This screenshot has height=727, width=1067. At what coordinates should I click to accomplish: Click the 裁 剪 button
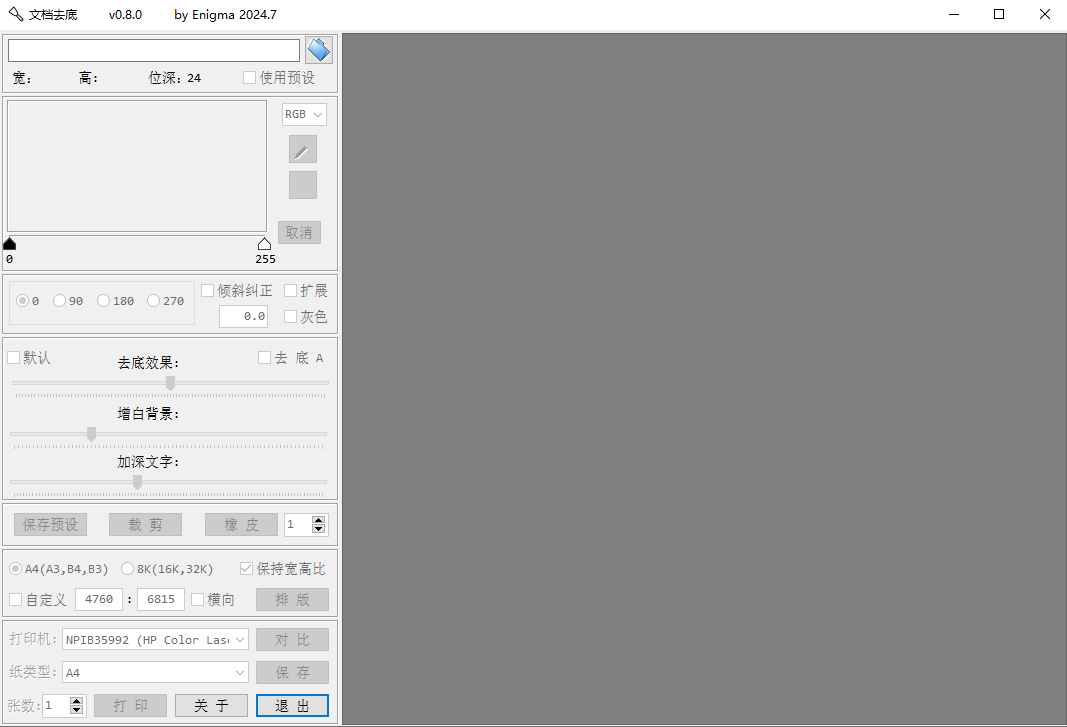[x=146, y=525]
